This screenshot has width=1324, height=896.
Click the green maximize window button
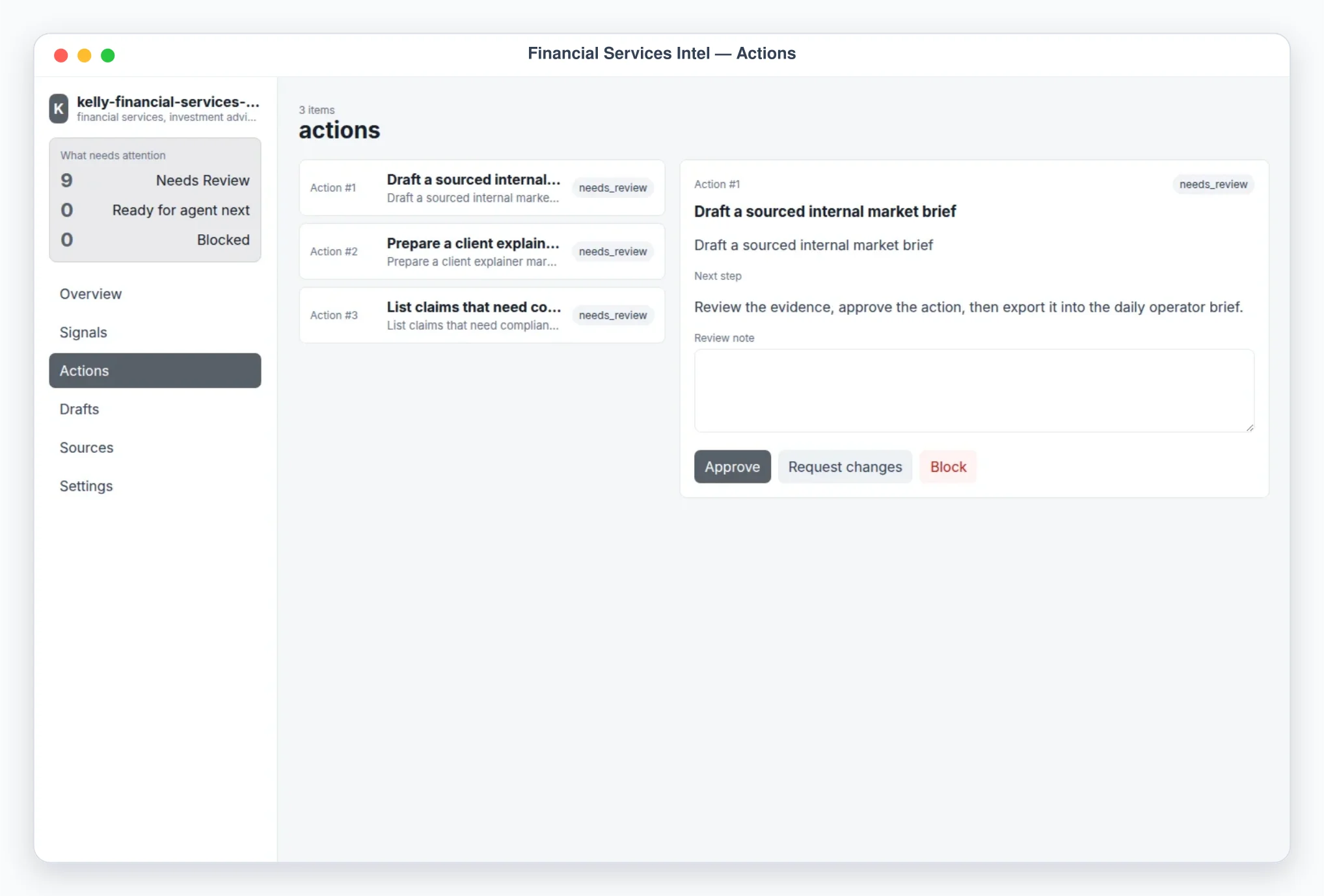(108, 55)
